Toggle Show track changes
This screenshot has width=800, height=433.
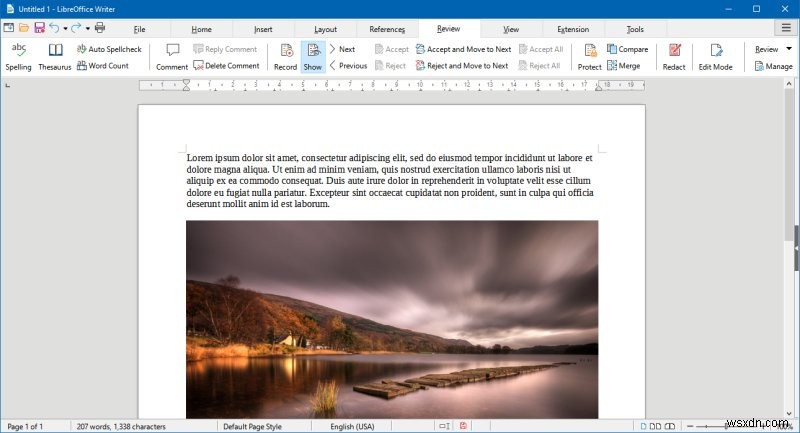tap(313, 57)
